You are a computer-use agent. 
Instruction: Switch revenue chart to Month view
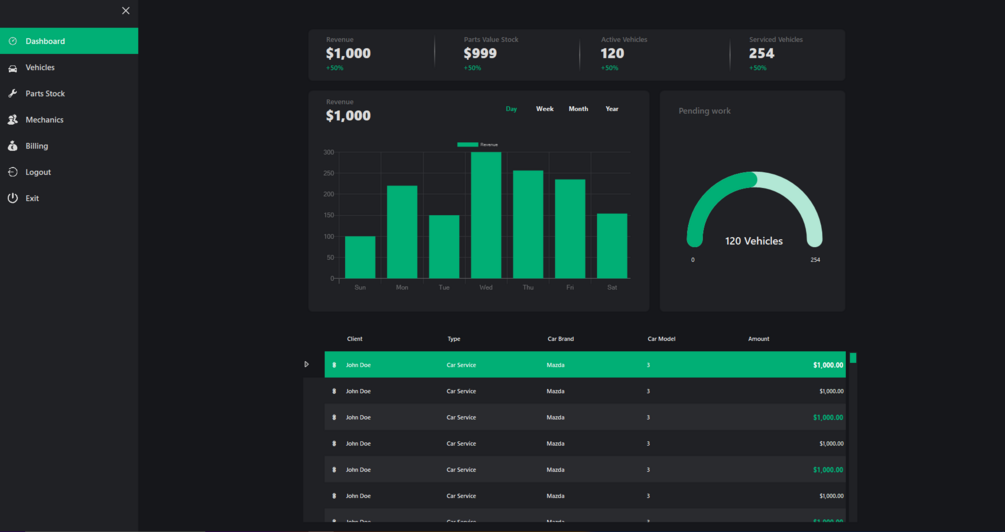(578, 109)
